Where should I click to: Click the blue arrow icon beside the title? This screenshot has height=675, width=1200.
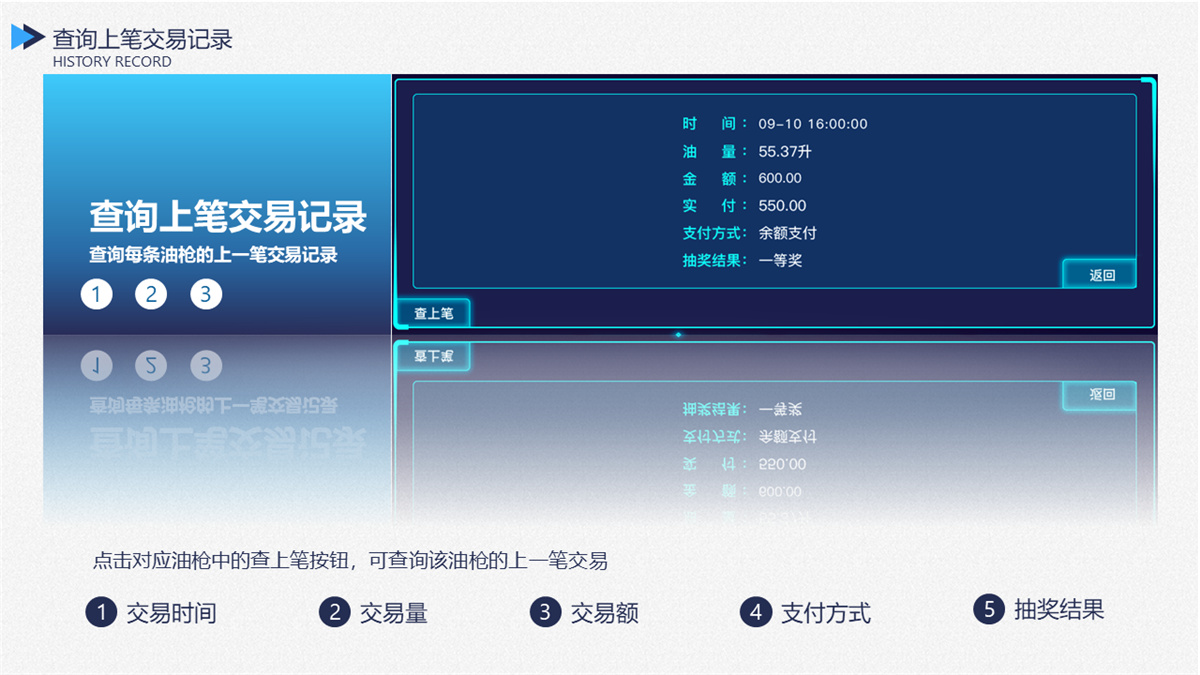tap(28, 37)
